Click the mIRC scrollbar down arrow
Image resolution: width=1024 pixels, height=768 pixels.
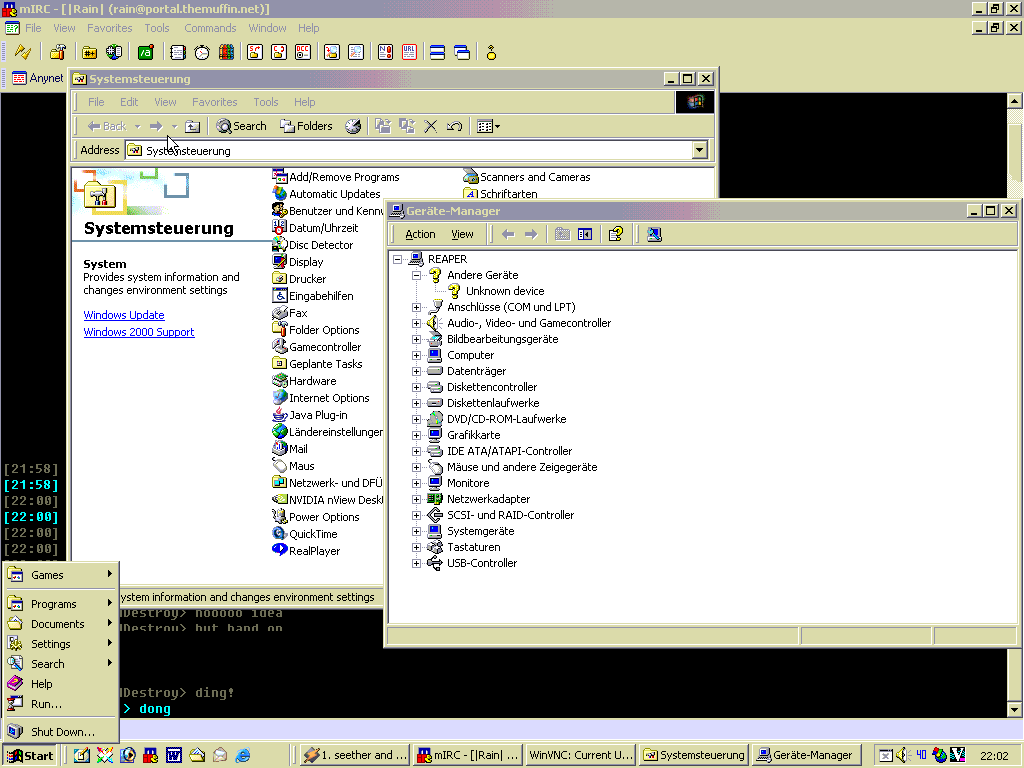click(x=1014, y=709)
